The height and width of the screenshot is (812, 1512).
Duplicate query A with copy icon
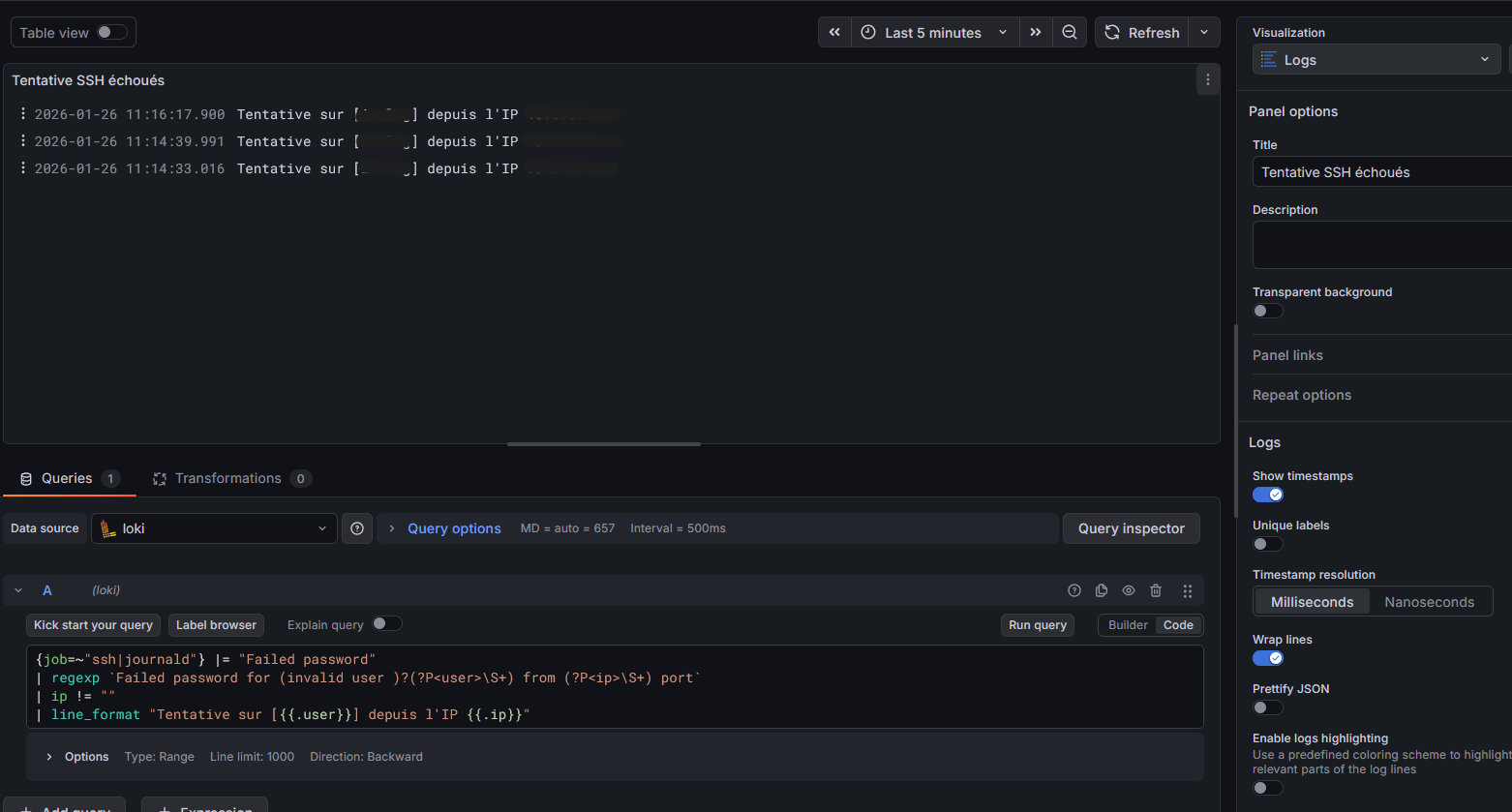point(1101,590)
